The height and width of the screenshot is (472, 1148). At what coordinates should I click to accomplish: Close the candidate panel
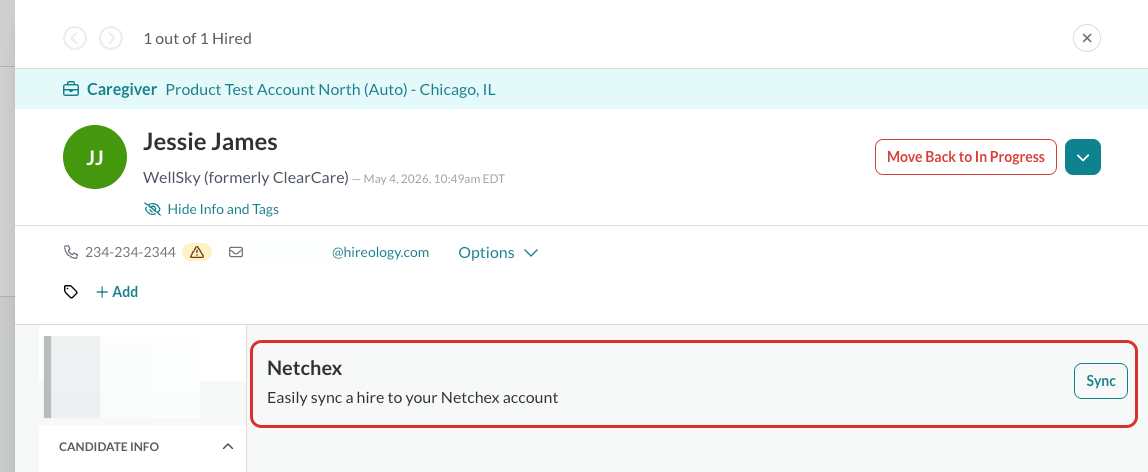pos(1086,38)
